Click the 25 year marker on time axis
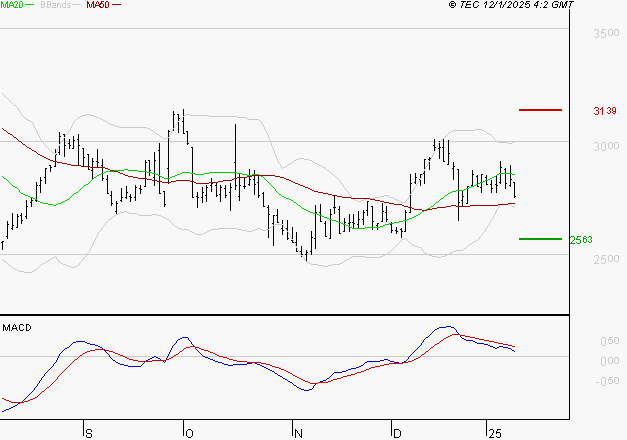Viewport: 627px width, 440px height. (x=494, y=432)
